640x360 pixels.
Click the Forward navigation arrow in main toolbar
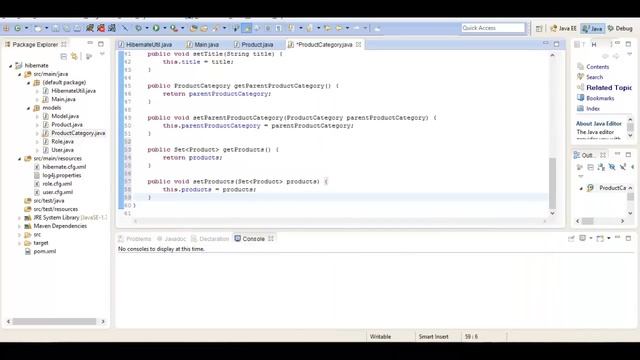(356, 28)
